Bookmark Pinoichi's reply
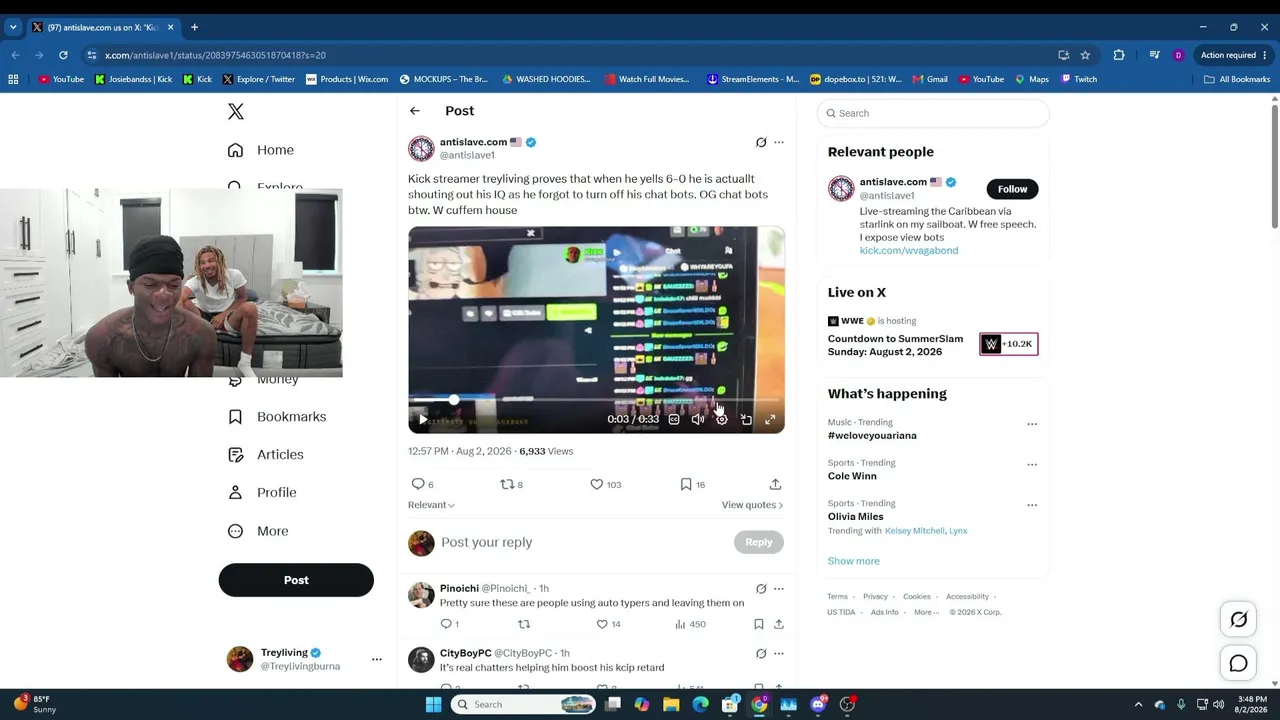This screenshot has height=720, width=1280. click(759, 624)
